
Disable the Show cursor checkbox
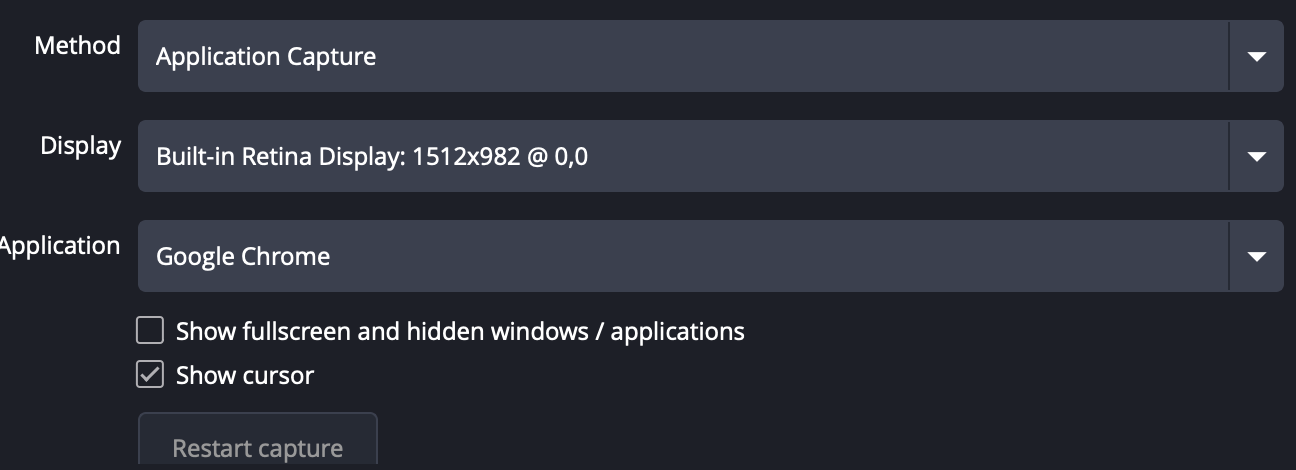[150, 375]
